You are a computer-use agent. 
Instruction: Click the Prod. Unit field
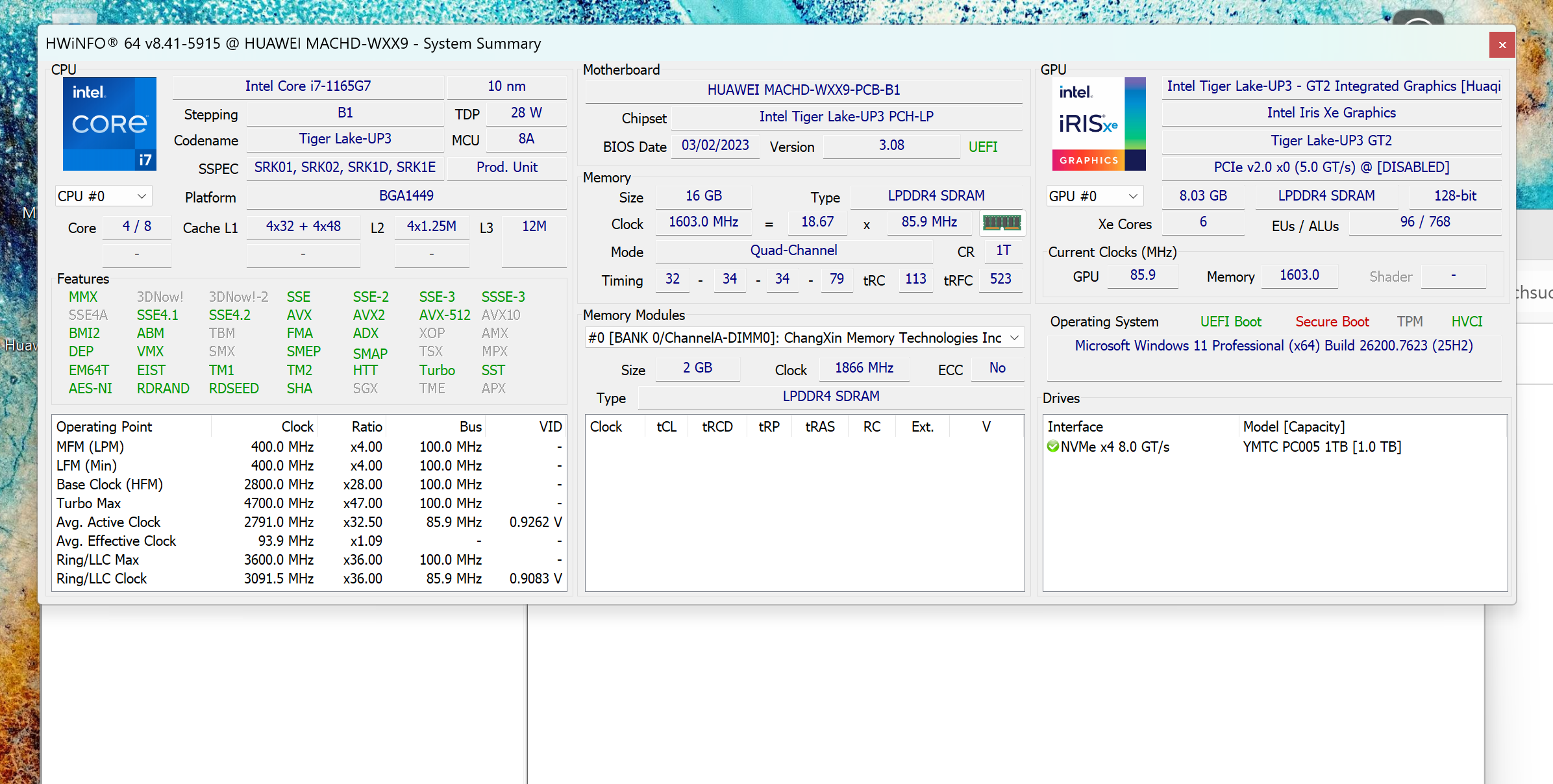[506, 167]
